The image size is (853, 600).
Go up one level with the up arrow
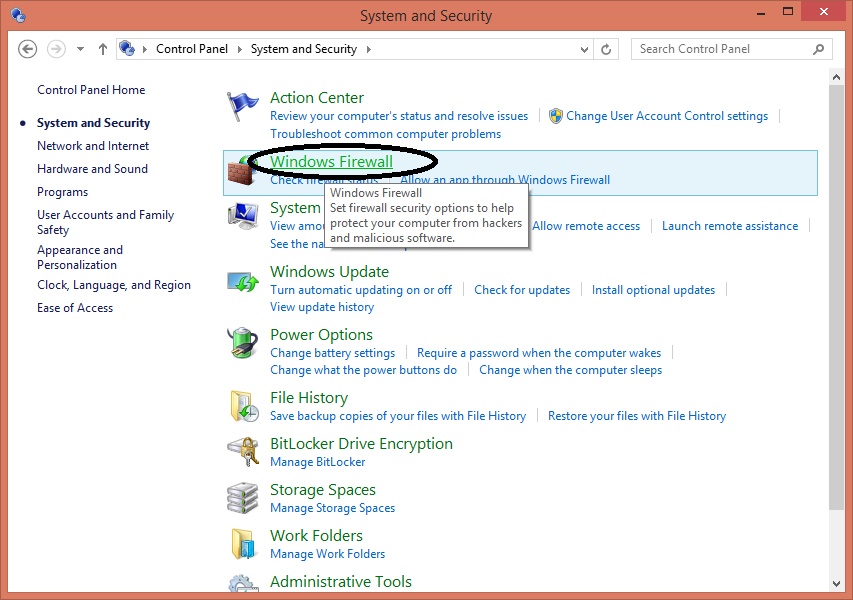(103, 49)
